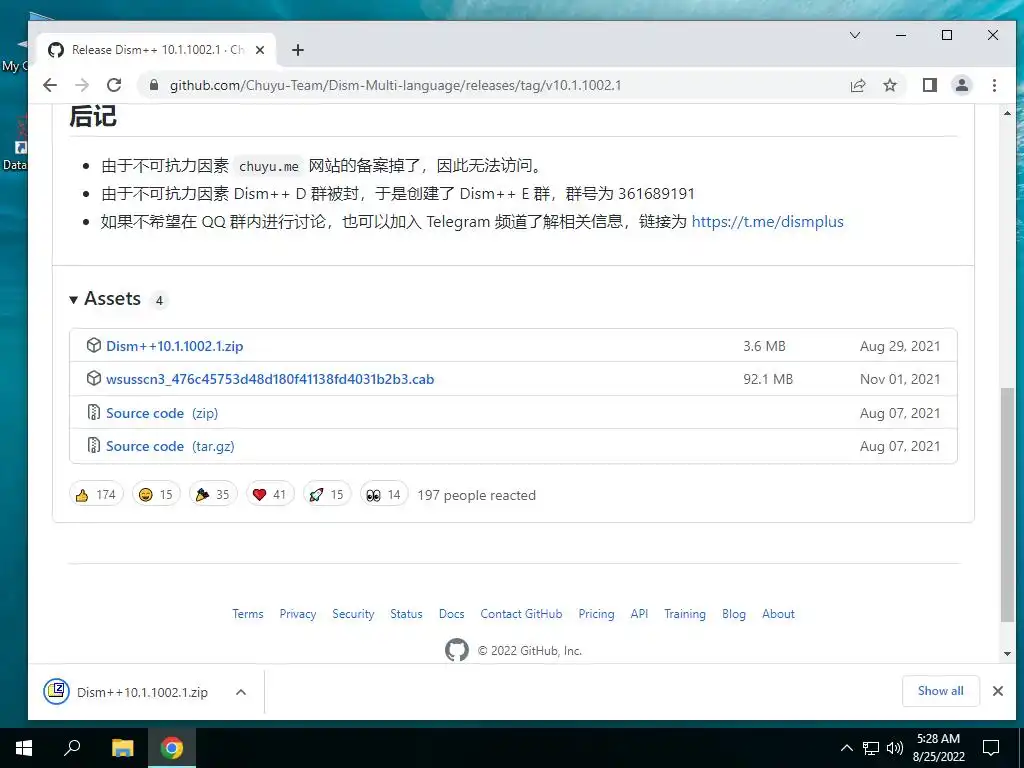Open Contact GitHub footer link
Viewport: 1024px width, 768px height.
521,614
